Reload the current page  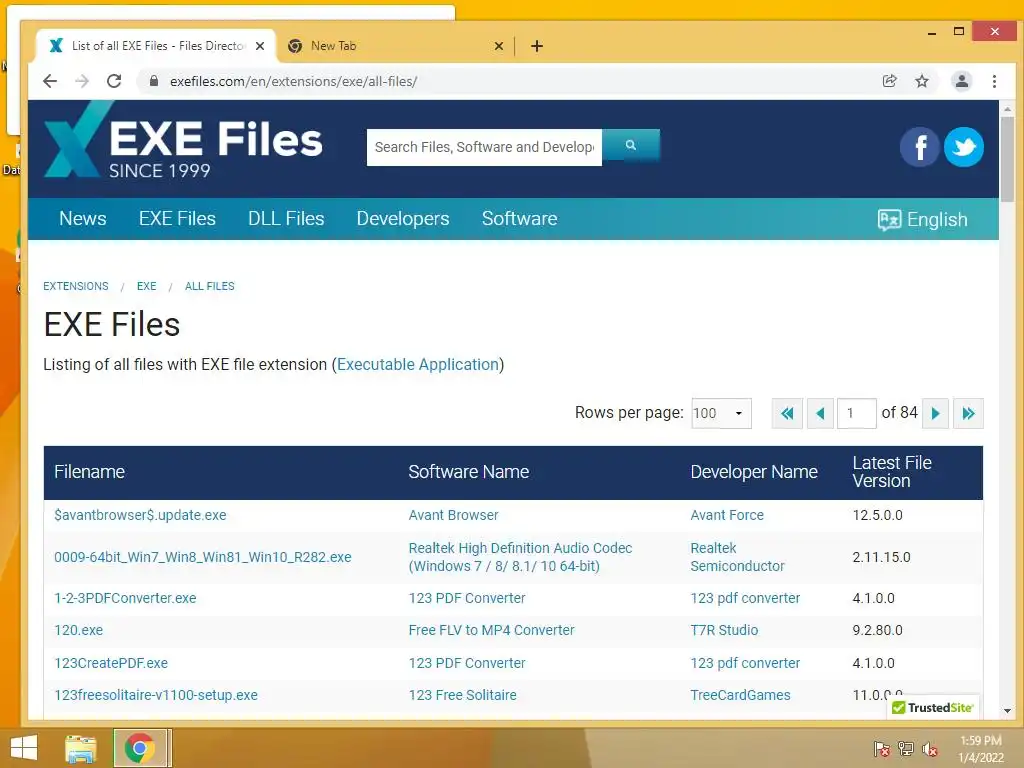pos(114,81)
